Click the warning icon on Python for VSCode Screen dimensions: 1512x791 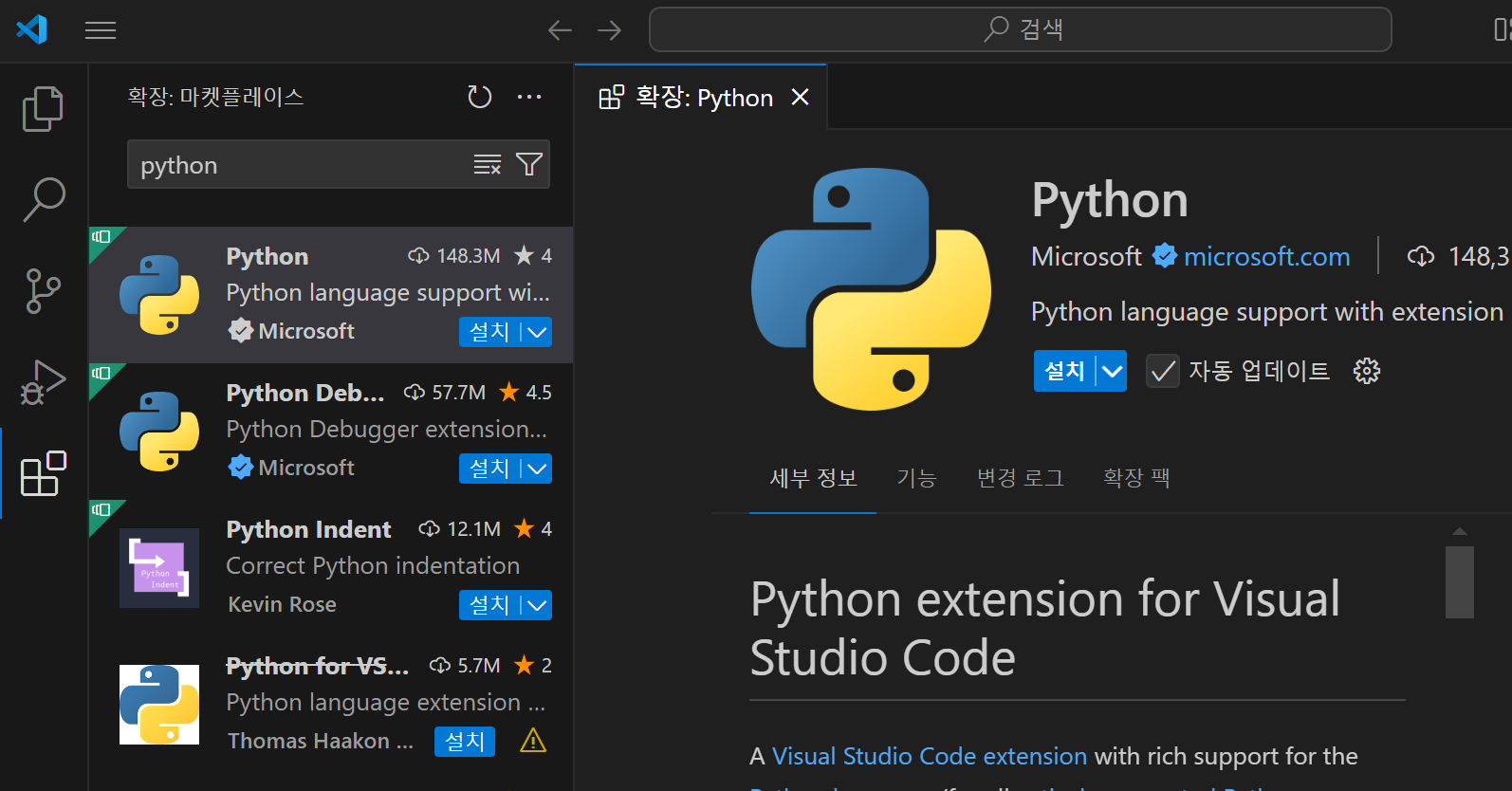[x=533, y=741]
